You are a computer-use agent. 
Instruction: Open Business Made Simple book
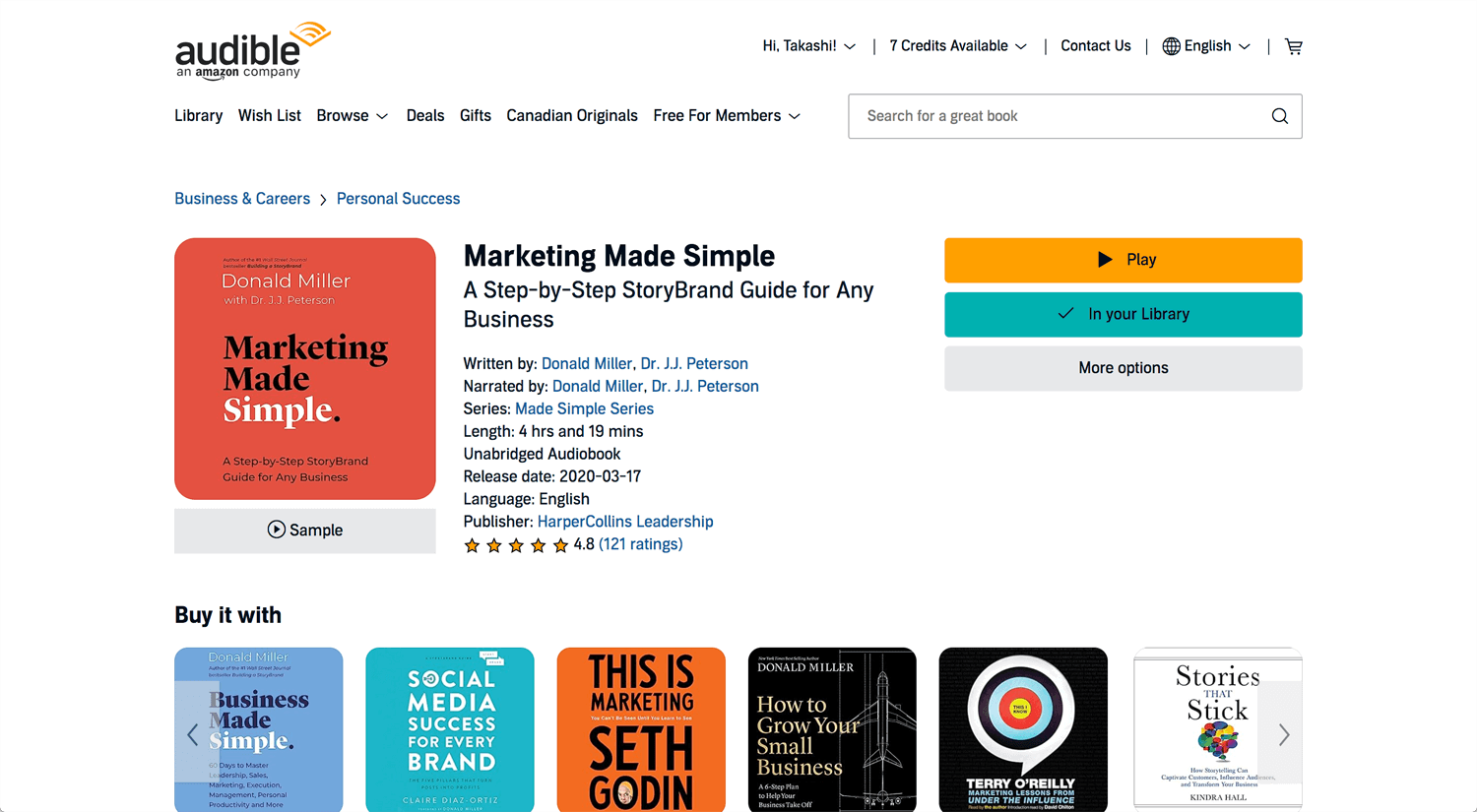[x=259, y=729]
